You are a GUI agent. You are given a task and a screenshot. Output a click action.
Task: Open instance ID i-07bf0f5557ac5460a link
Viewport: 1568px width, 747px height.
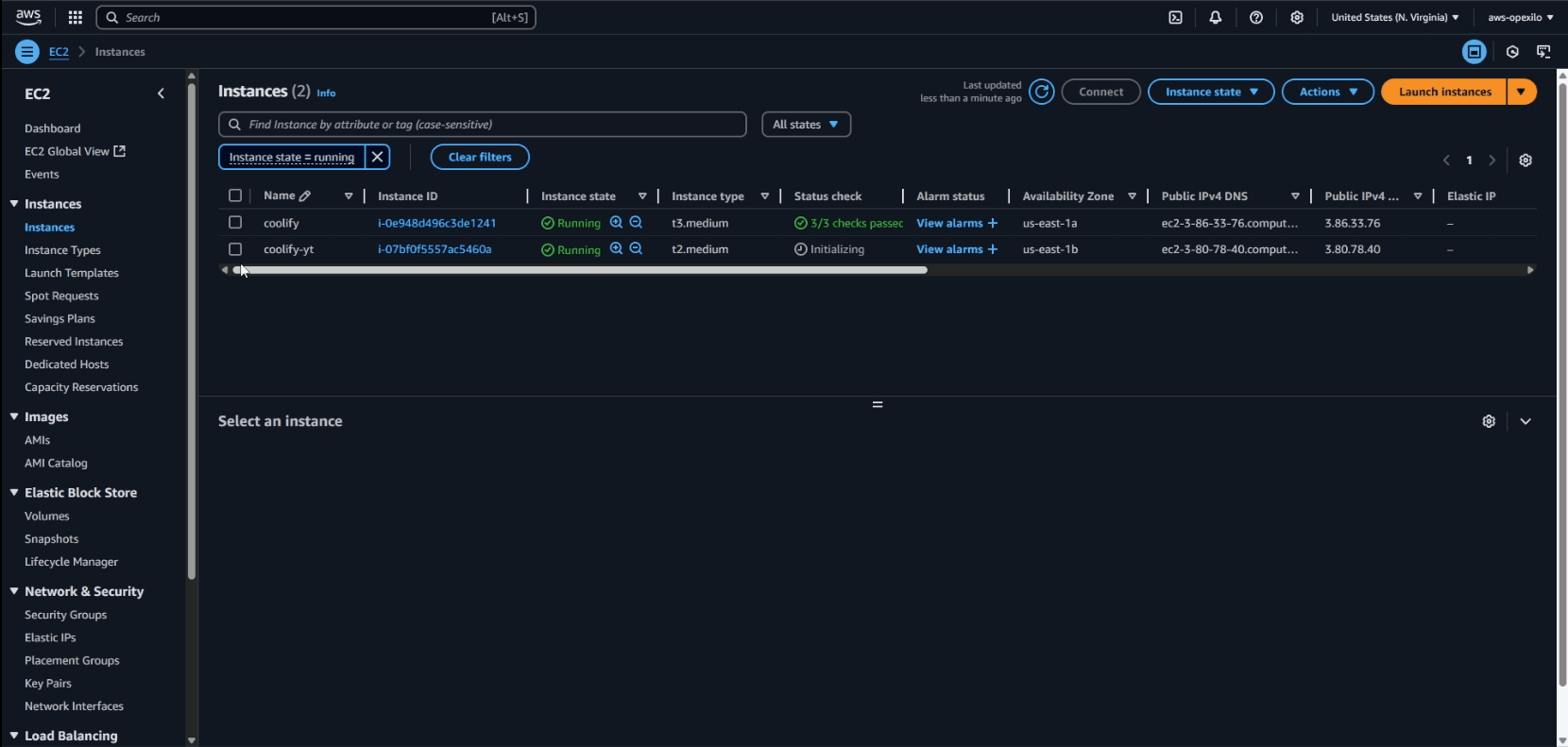435,249
